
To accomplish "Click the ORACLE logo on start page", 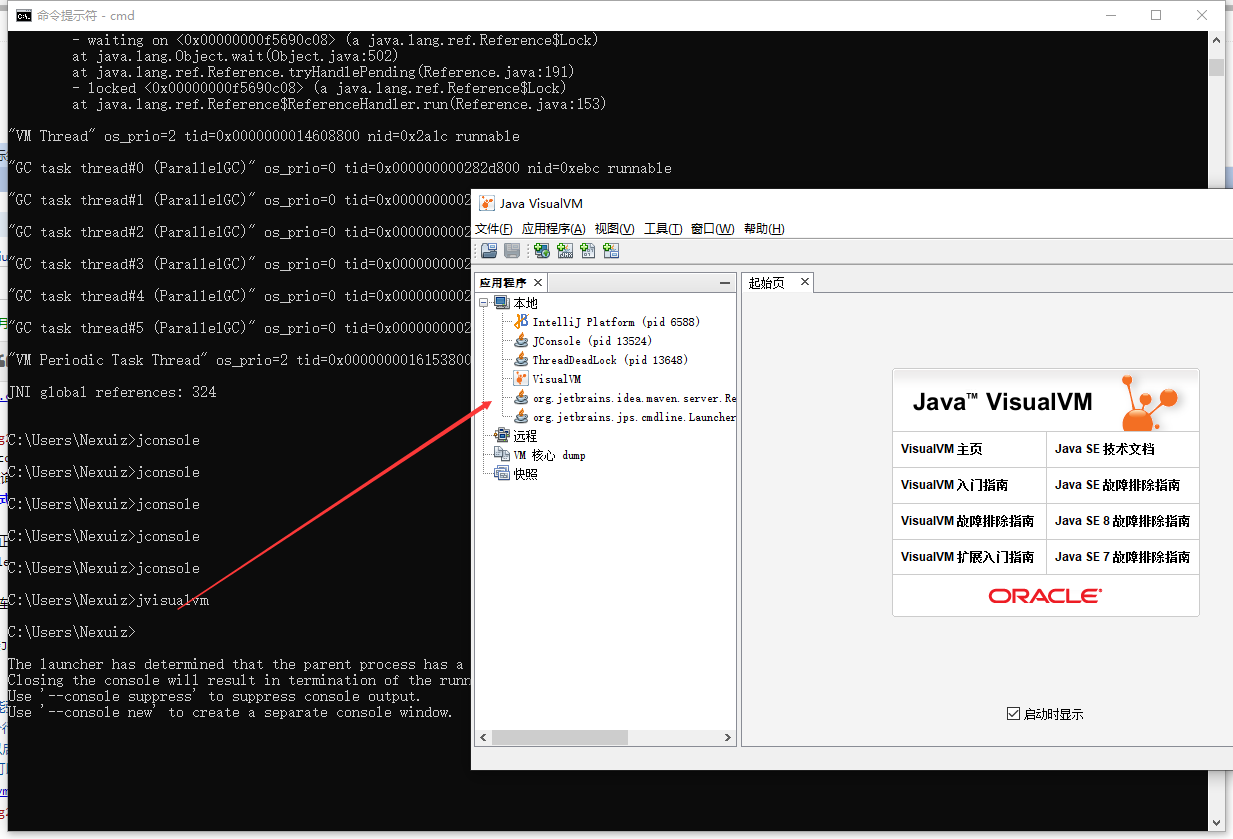I will pos(1045,596).
